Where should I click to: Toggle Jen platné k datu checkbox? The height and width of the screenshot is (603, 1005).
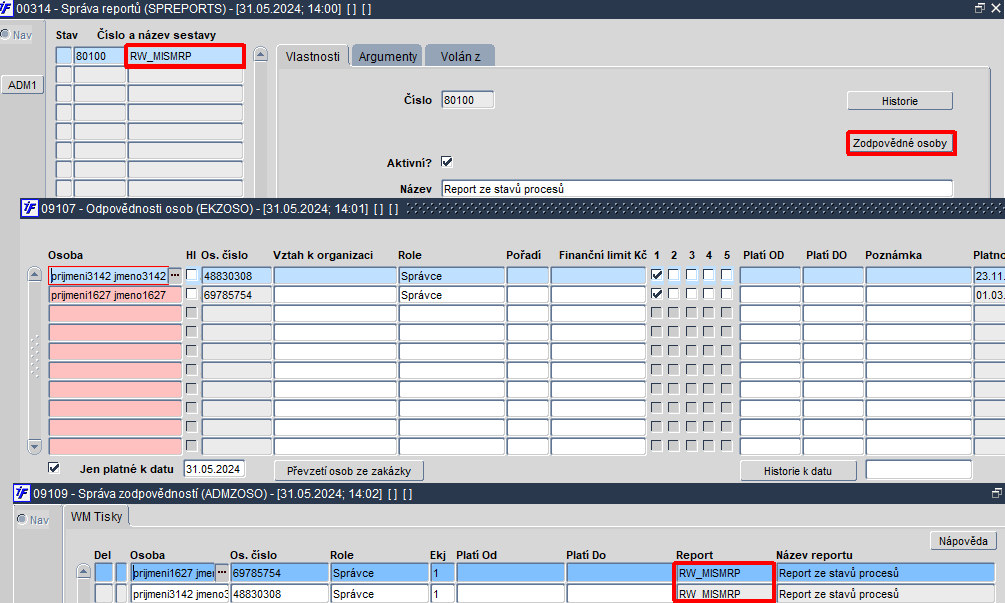tap(54, 468)
